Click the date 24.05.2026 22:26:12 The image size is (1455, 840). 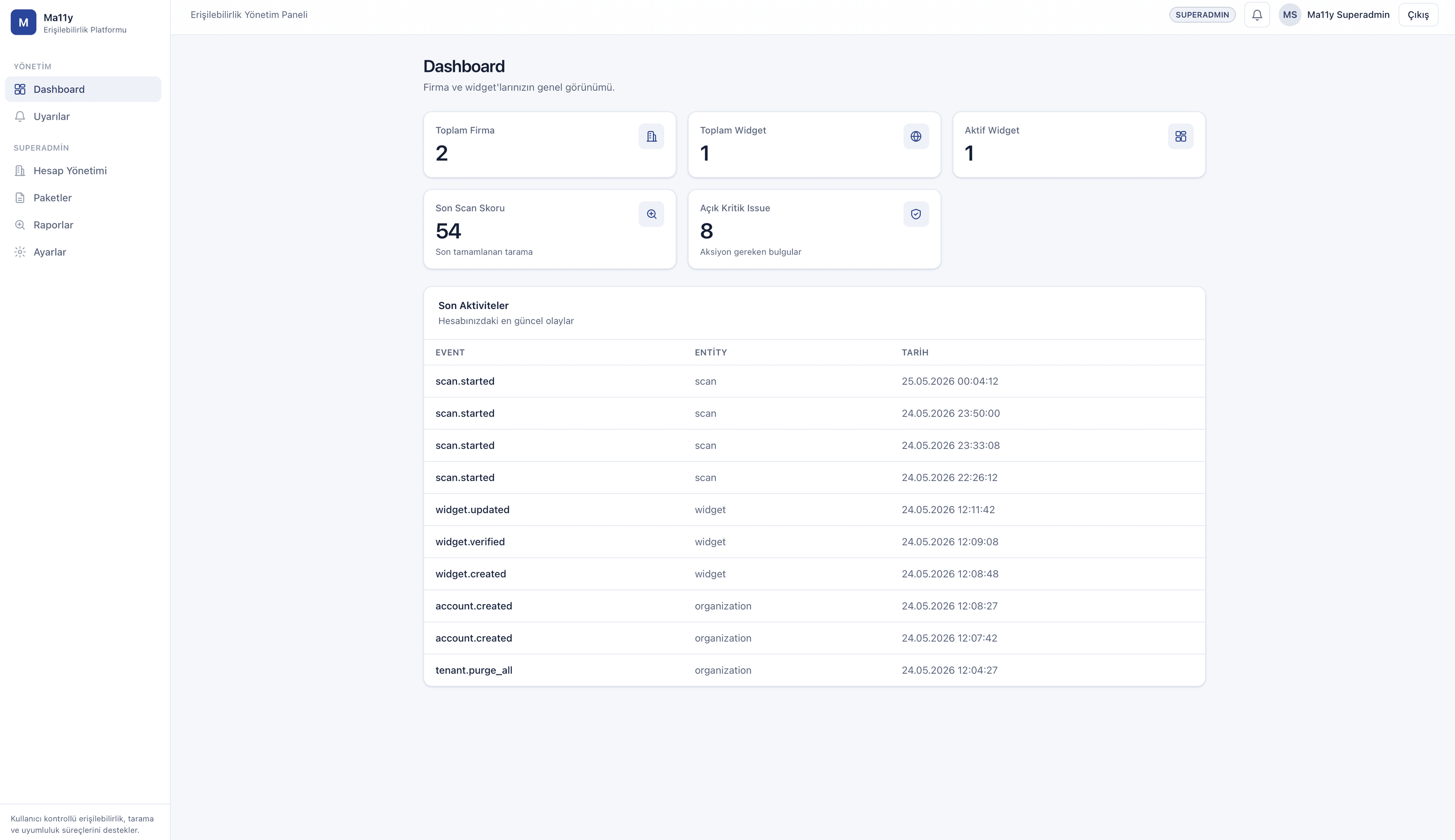click(x=950, y=478)
